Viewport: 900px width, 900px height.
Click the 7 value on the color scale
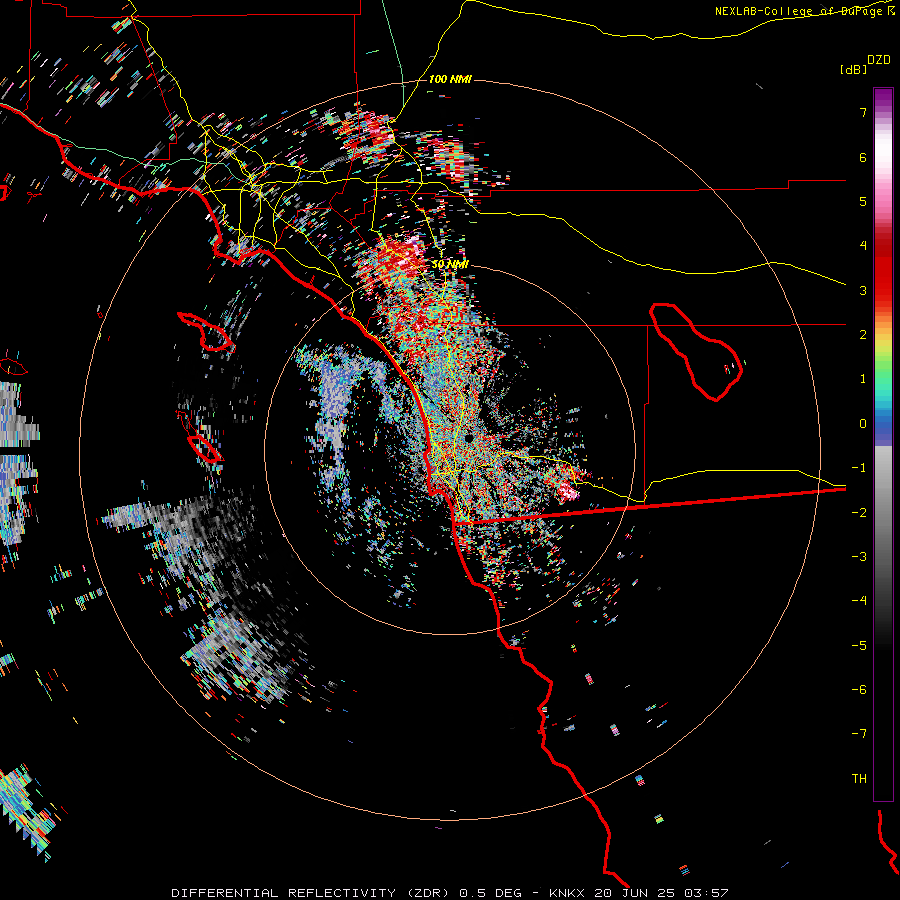[x=863, y=112]
